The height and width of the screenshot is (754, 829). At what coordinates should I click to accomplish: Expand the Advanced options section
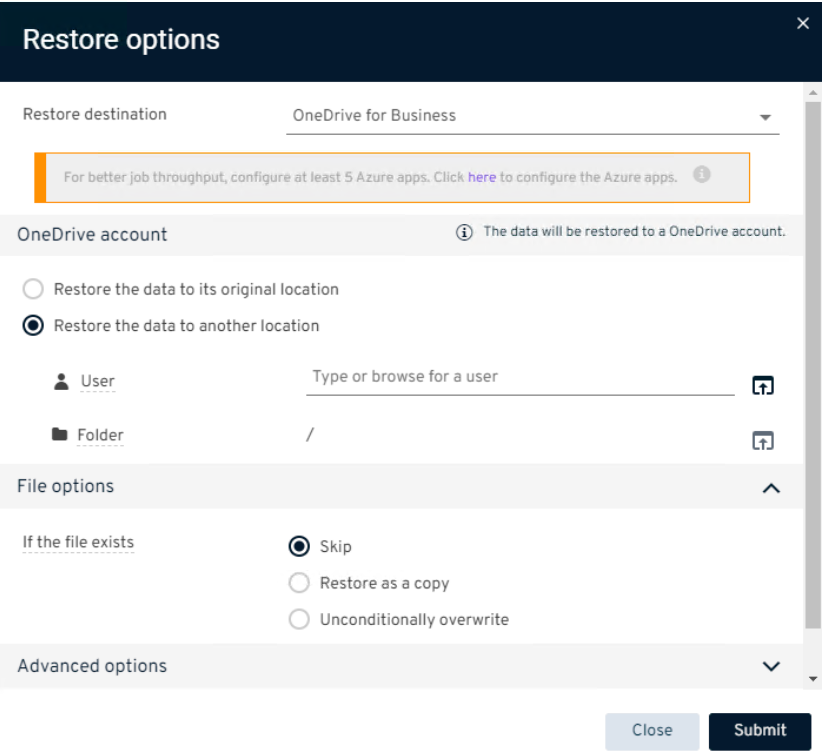click(770, 666)
